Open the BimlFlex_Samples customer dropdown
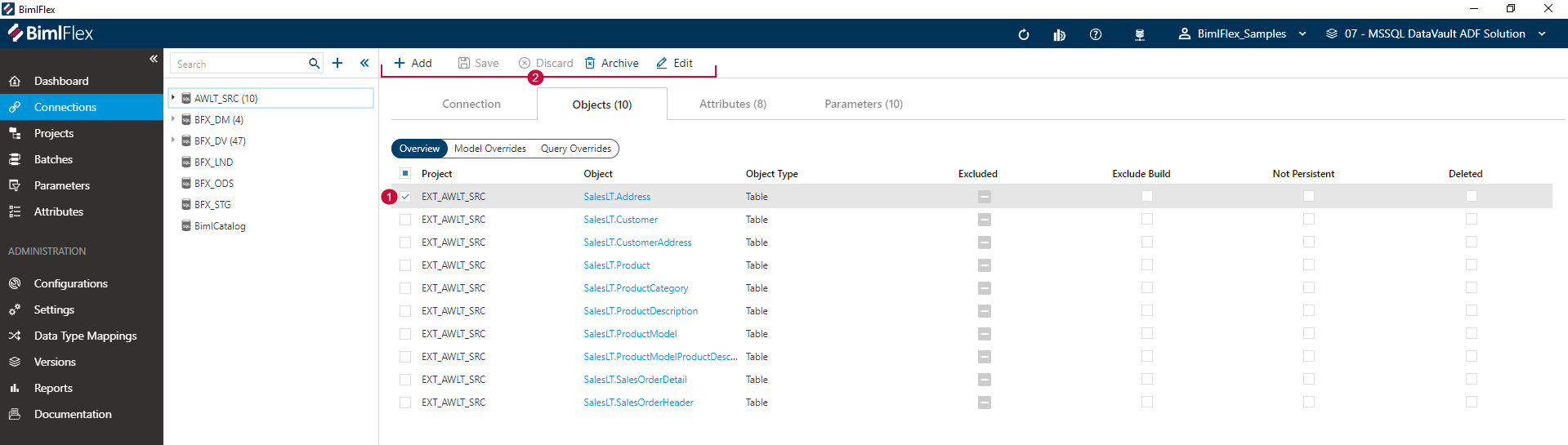1568x445 pixels. [x=1242, y=33]
